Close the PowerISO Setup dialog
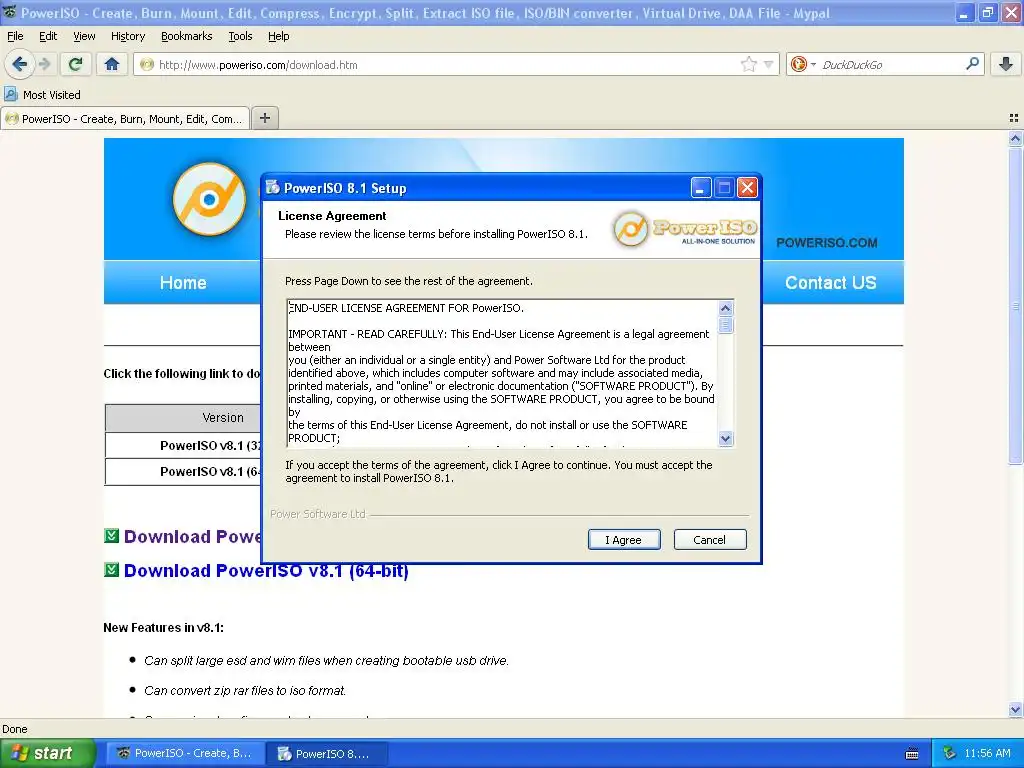 click(x=747, y=188)
